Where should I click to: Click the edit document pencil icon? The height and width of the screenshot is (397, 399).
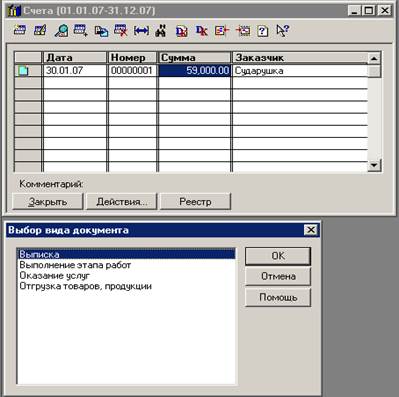click(x=40, y=30)
